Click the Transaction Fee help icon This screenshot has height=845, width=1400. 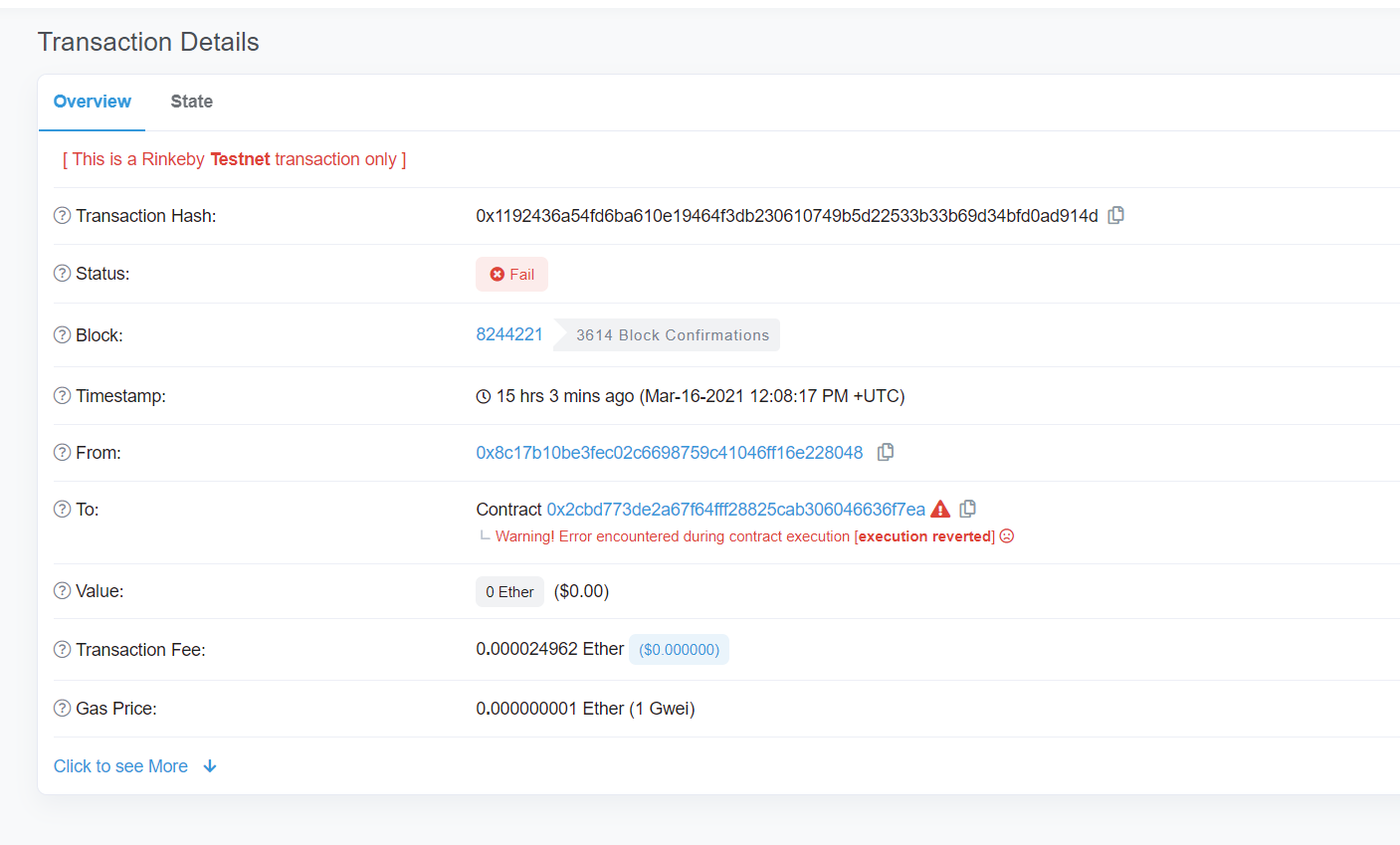[x=61, y=649]
